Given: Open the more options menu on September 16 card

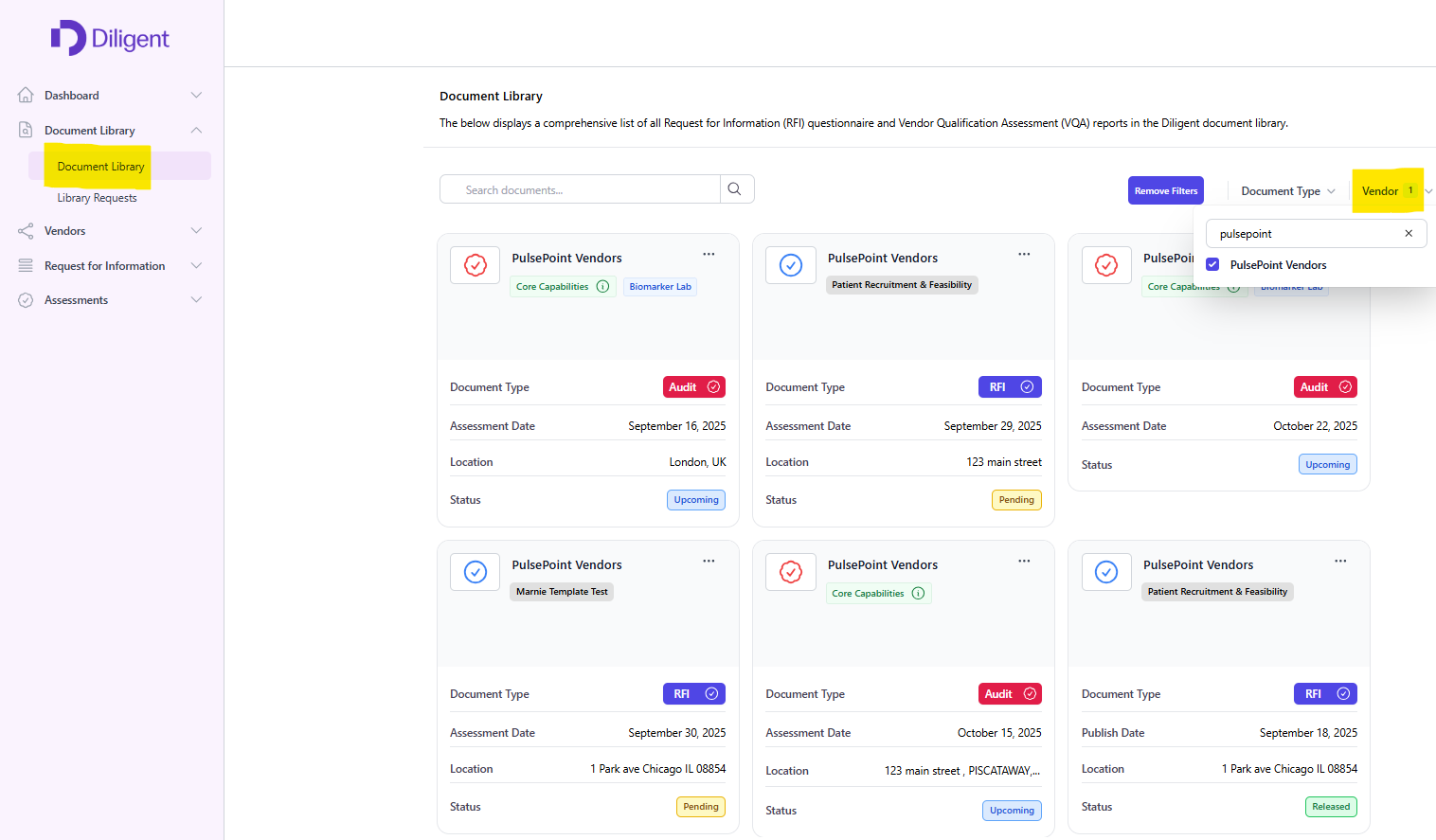Looking at the screenshot, I should tap(709, 254).
